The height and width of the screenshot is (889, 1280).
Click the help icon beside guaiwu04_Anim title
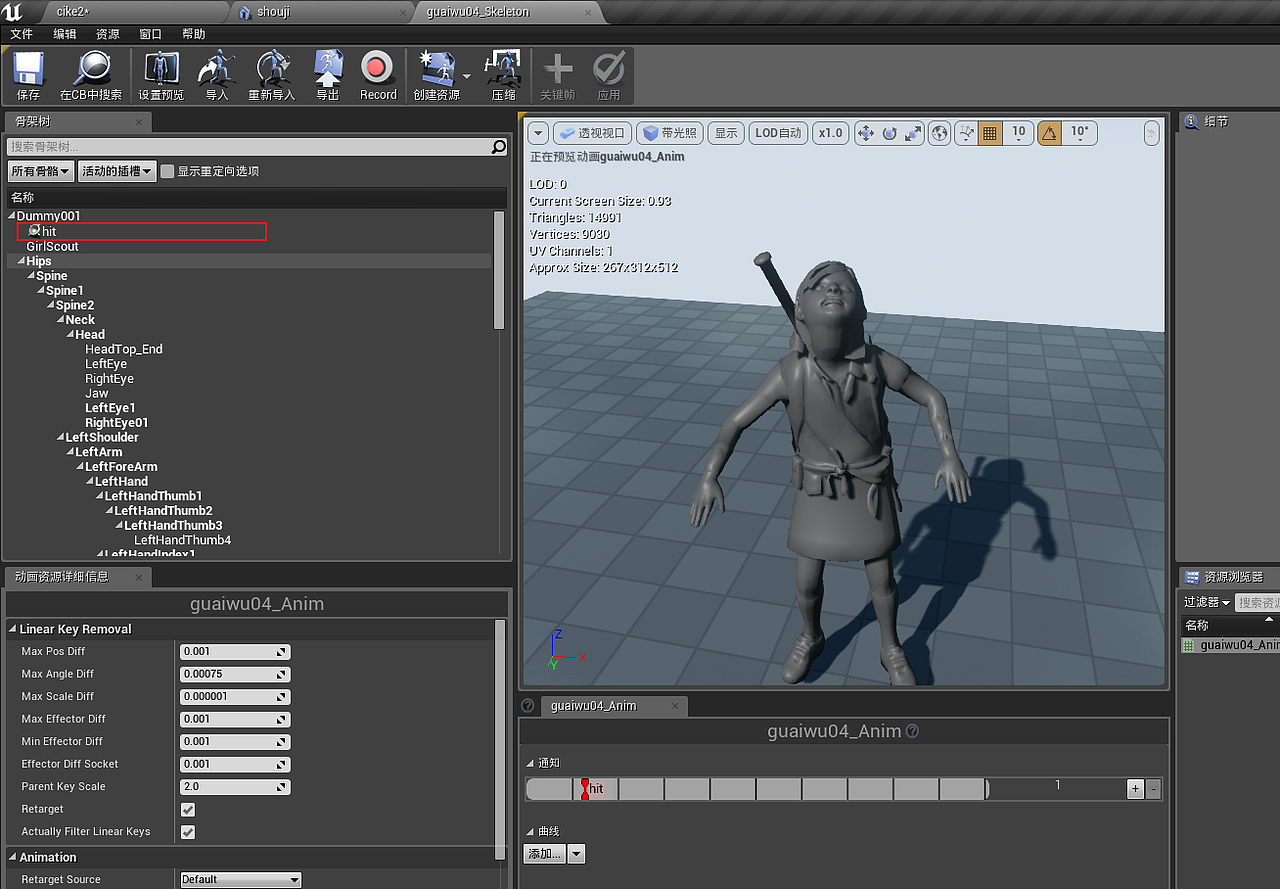[912, 731]
